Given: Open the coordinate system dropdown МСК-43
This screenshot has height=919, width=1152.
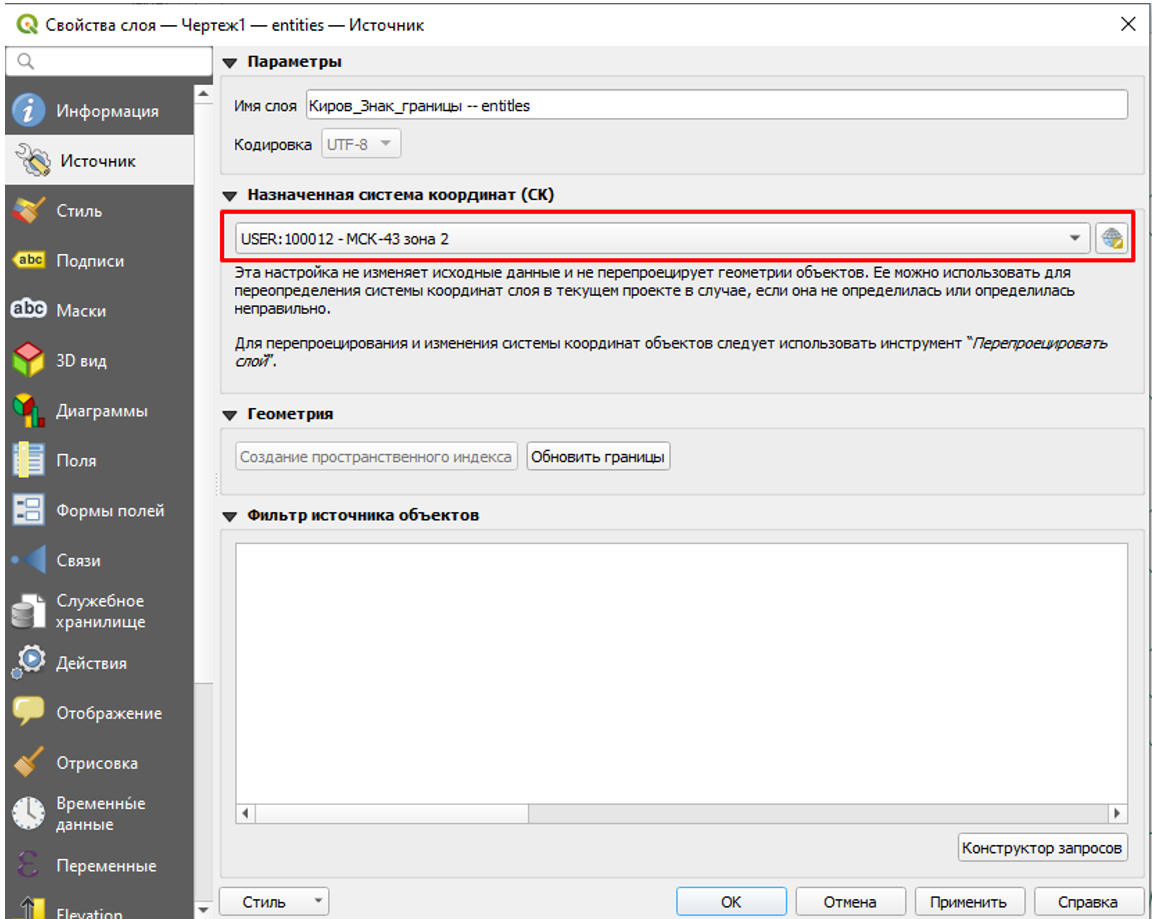Looking at the screenshot, I should click(662, 238).
